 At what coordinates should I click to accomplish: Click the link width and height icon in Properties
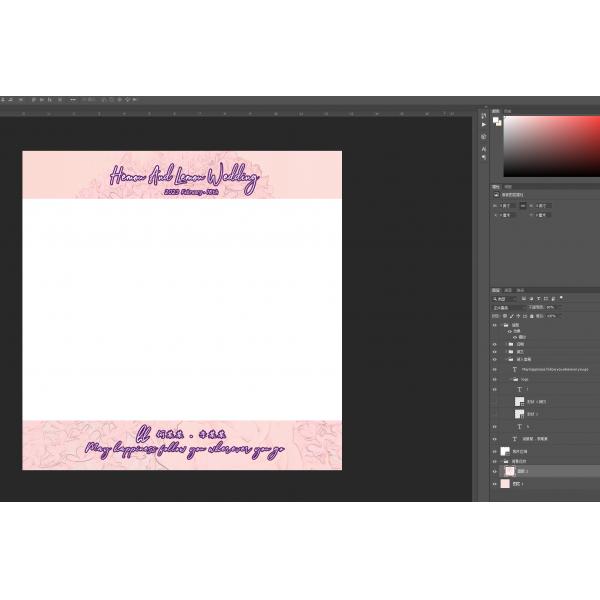(x=522, y=204)
